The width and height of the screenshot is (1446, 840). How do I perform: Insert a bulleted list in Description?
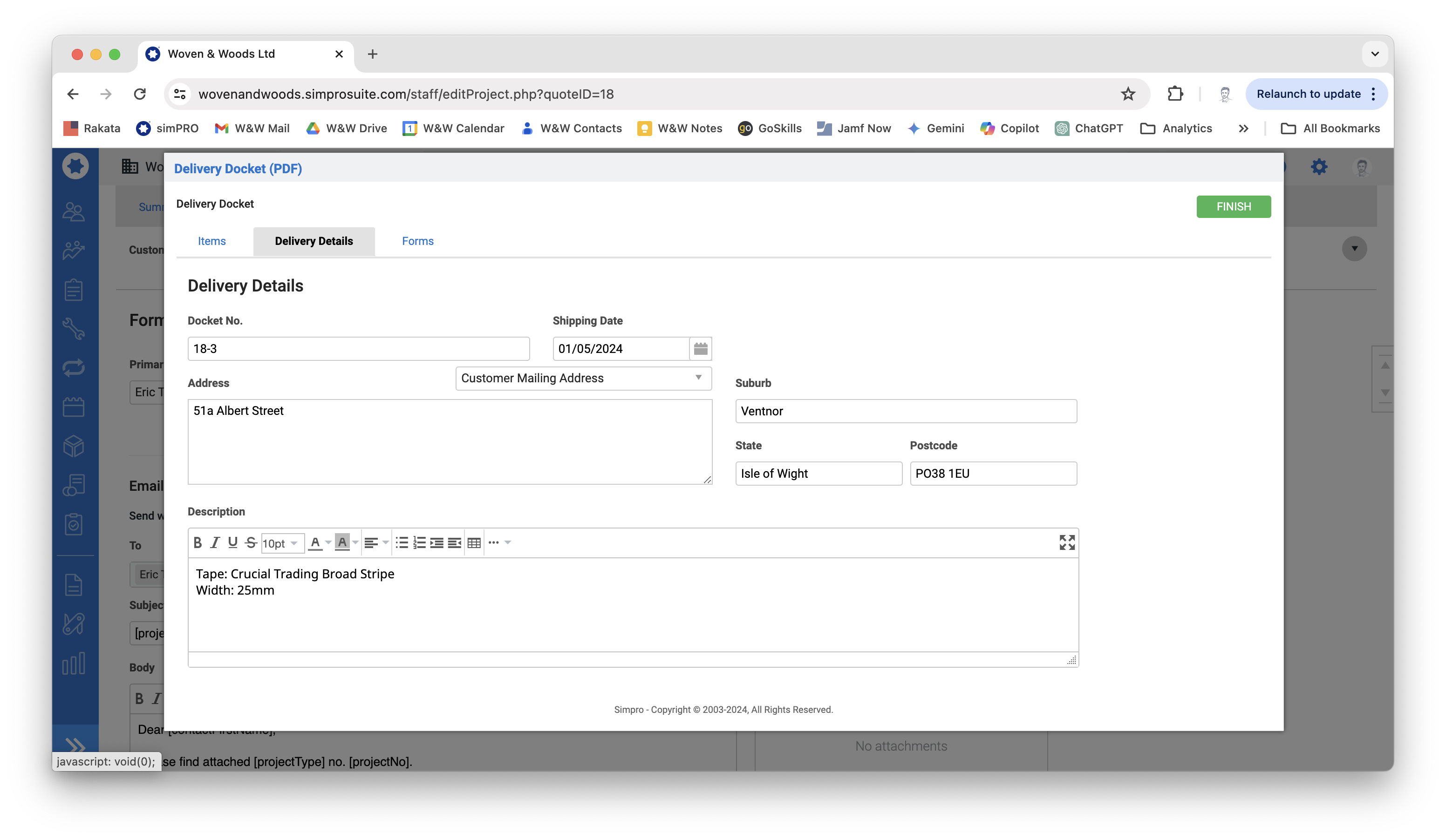(402, 542)
